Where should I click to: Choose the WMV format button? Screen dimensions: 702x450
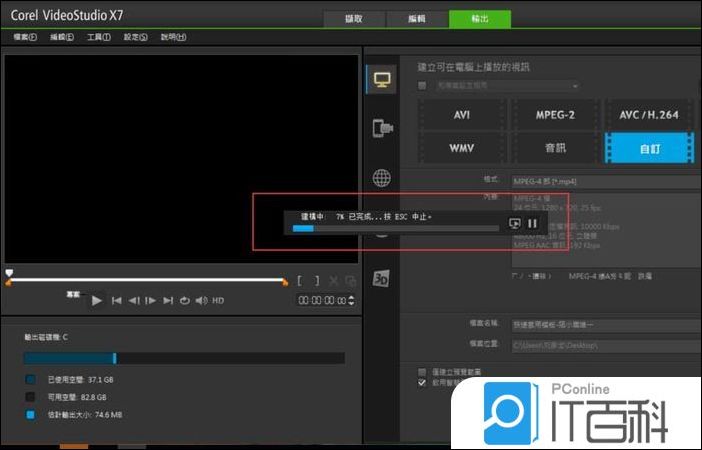pos(461,148)
